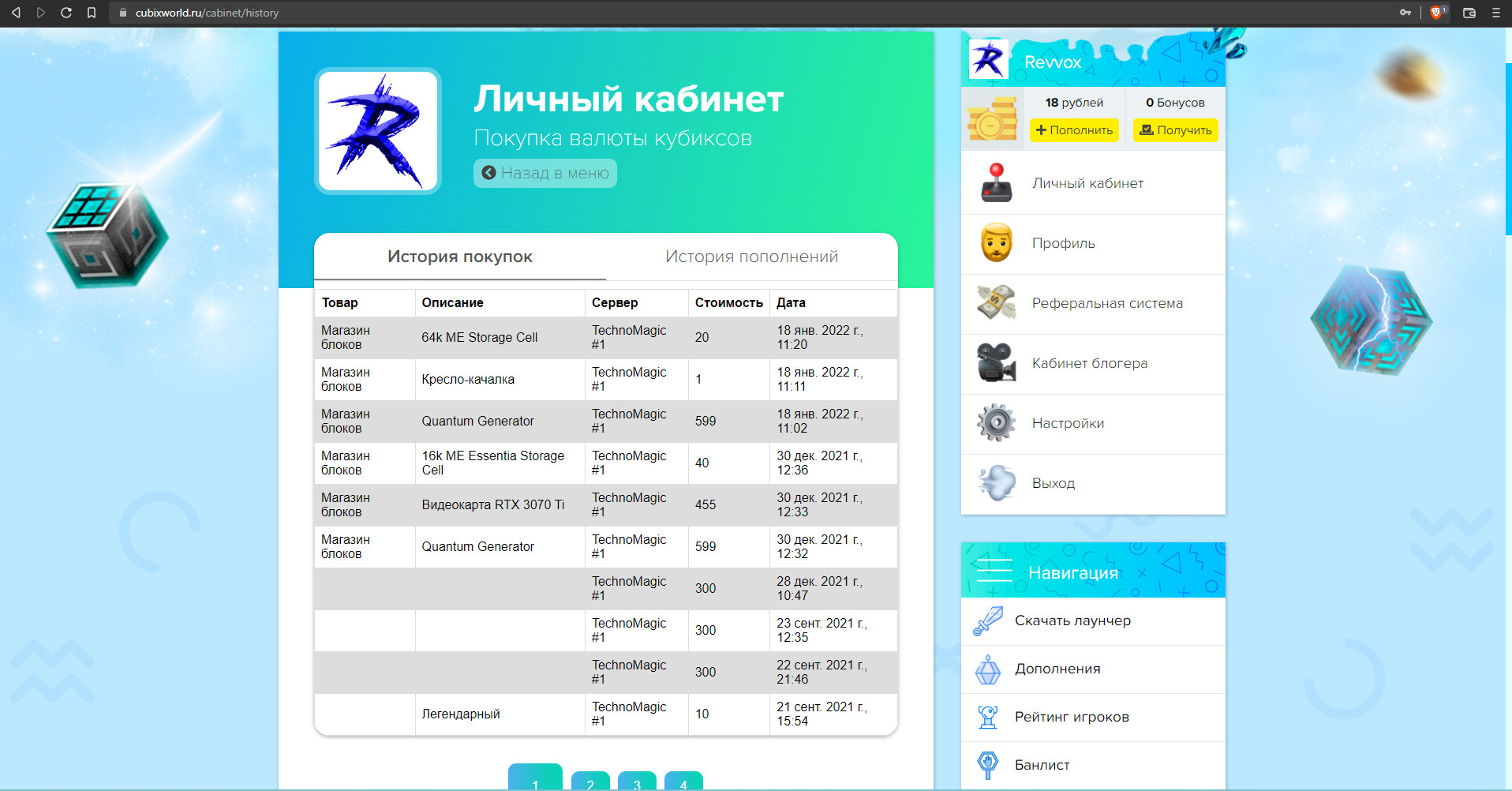Click the joystick icon for Личный кабинет

[996, 183]
